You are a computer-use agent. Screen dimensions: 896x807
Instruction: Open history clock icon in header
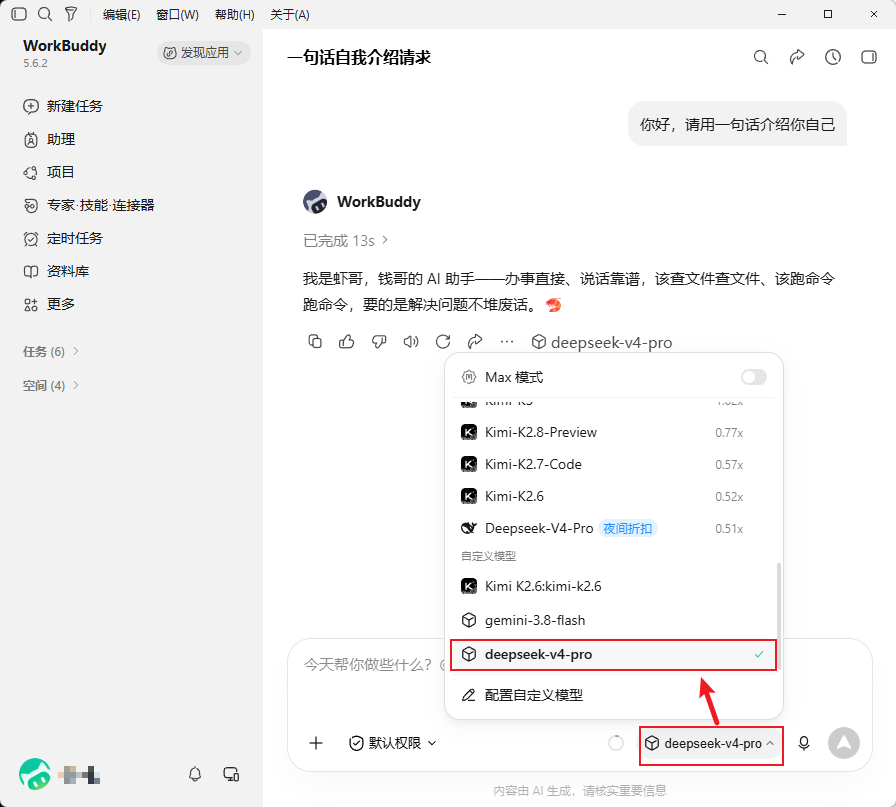(x=833, y=57)
